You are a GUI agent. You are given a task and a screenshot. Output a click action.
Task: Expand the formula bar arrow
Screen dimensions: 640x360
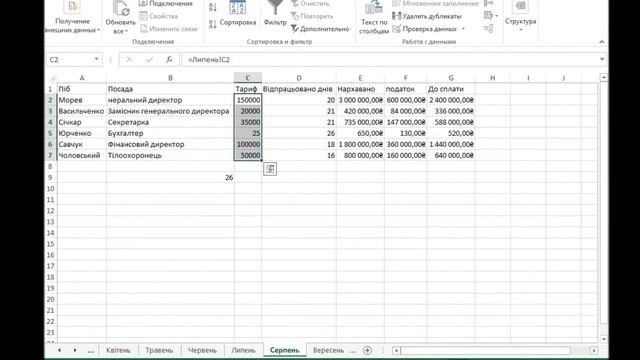[602, 59]
